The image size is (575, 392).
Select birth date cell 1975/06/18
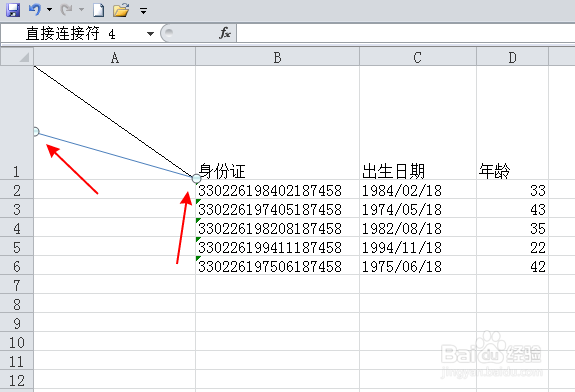point(418,265)
